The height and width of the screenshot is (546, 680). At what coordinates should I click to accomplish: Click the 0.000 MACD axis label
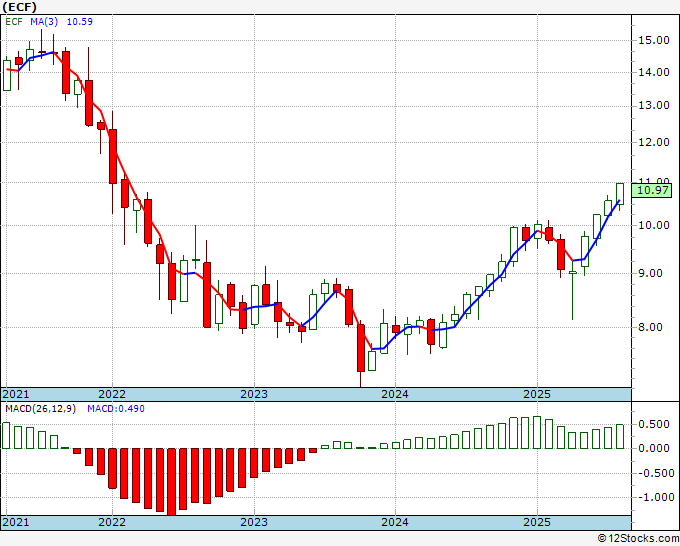pyautogui.click(x=654, y=448)
